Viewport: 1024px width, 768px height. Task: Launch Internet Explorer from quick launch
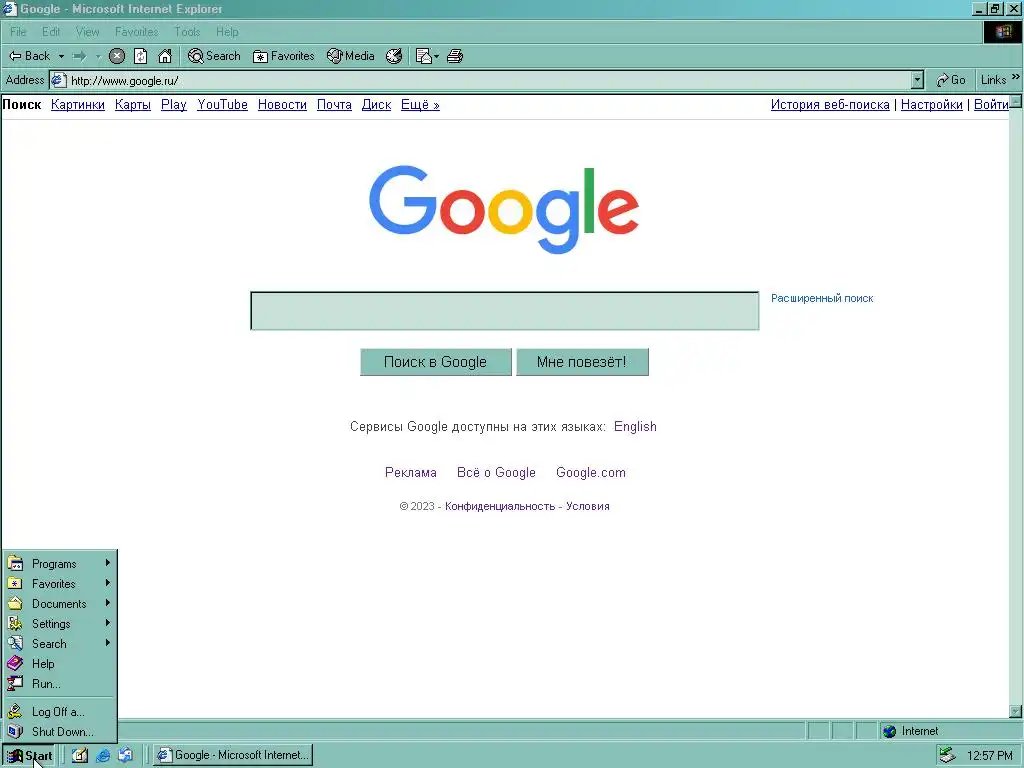(x=103, y=755)
